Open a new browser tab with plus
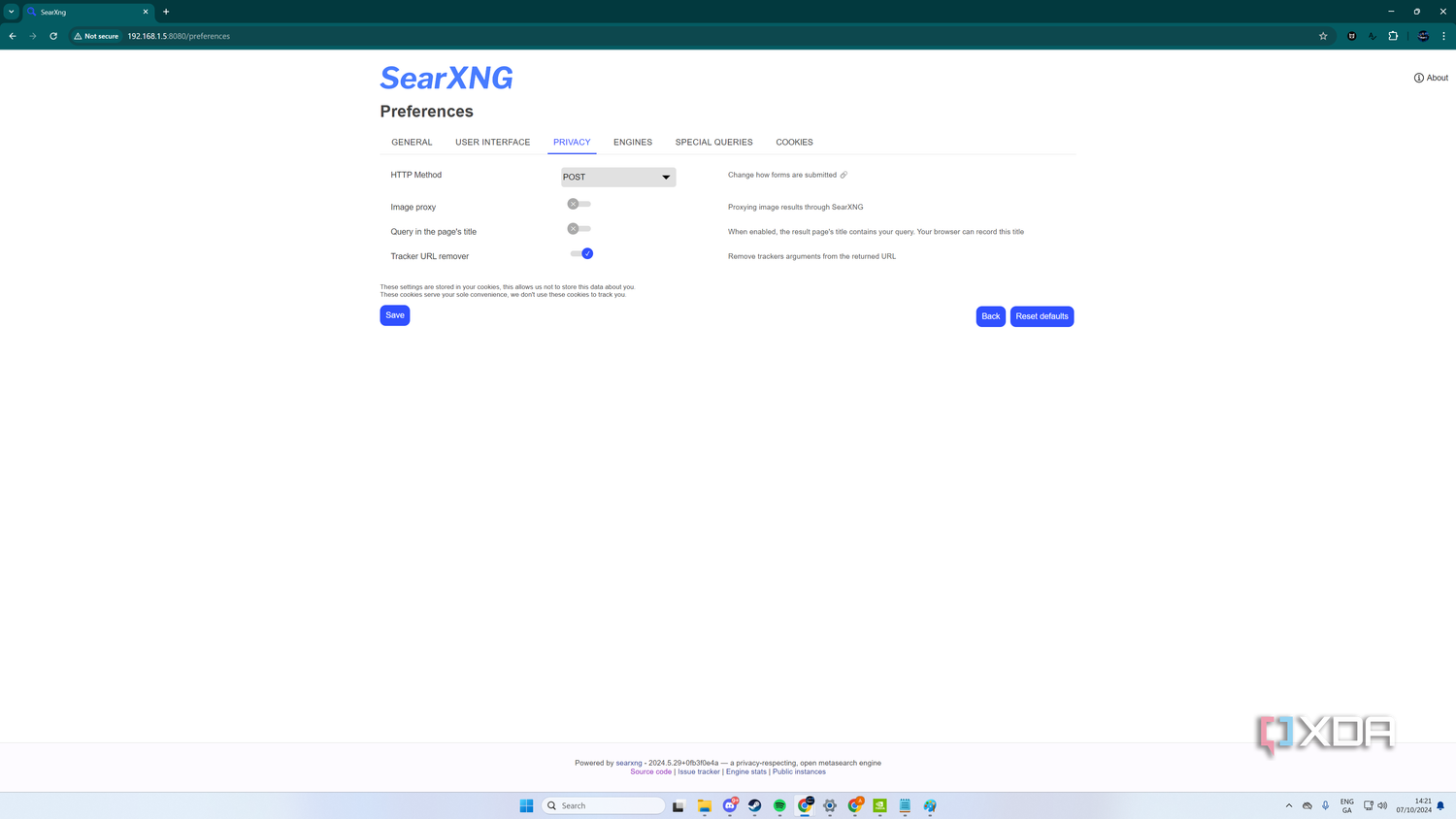The width and height of the screenshot is (1456, 819). tap(166, 12)
